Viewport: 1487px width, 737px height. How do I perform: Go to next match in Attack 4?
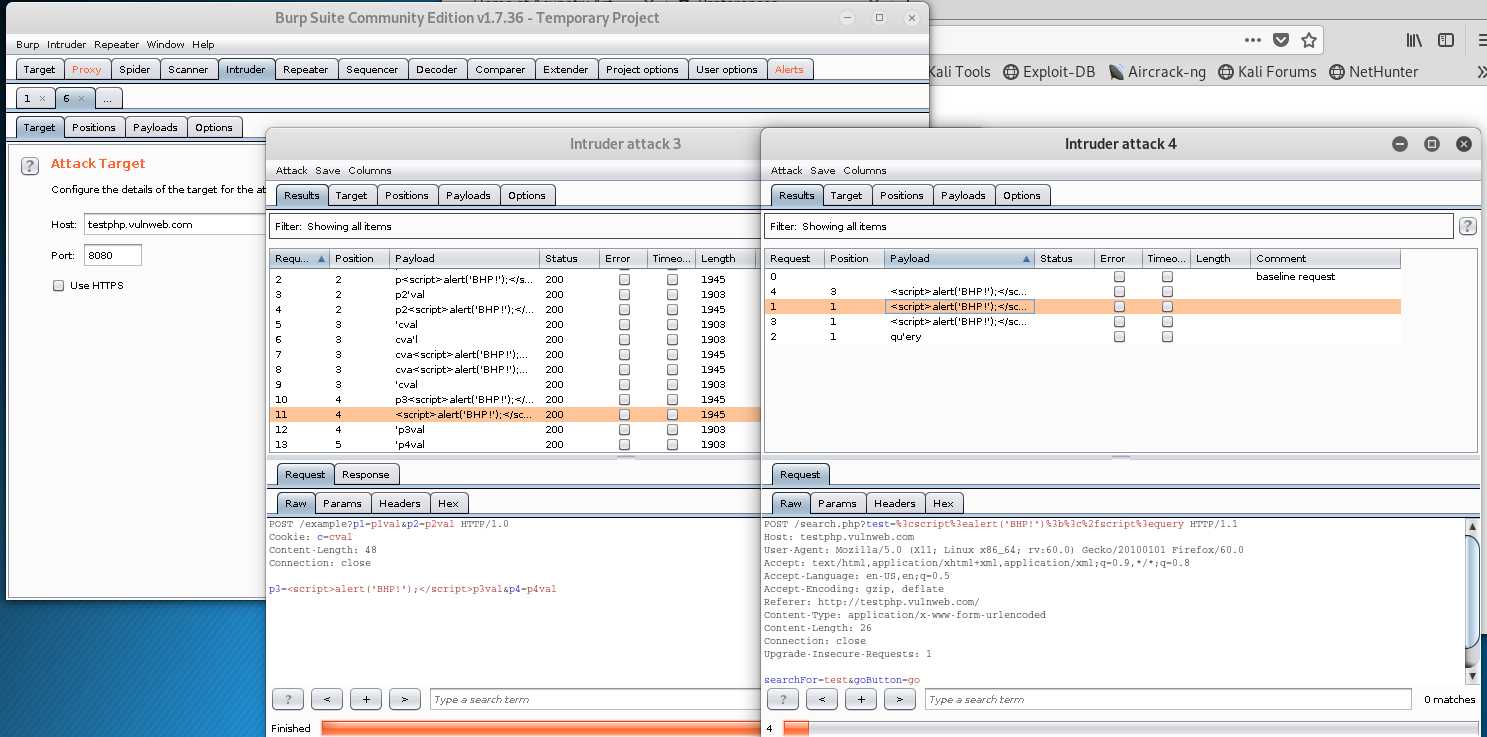click(900, 699)
